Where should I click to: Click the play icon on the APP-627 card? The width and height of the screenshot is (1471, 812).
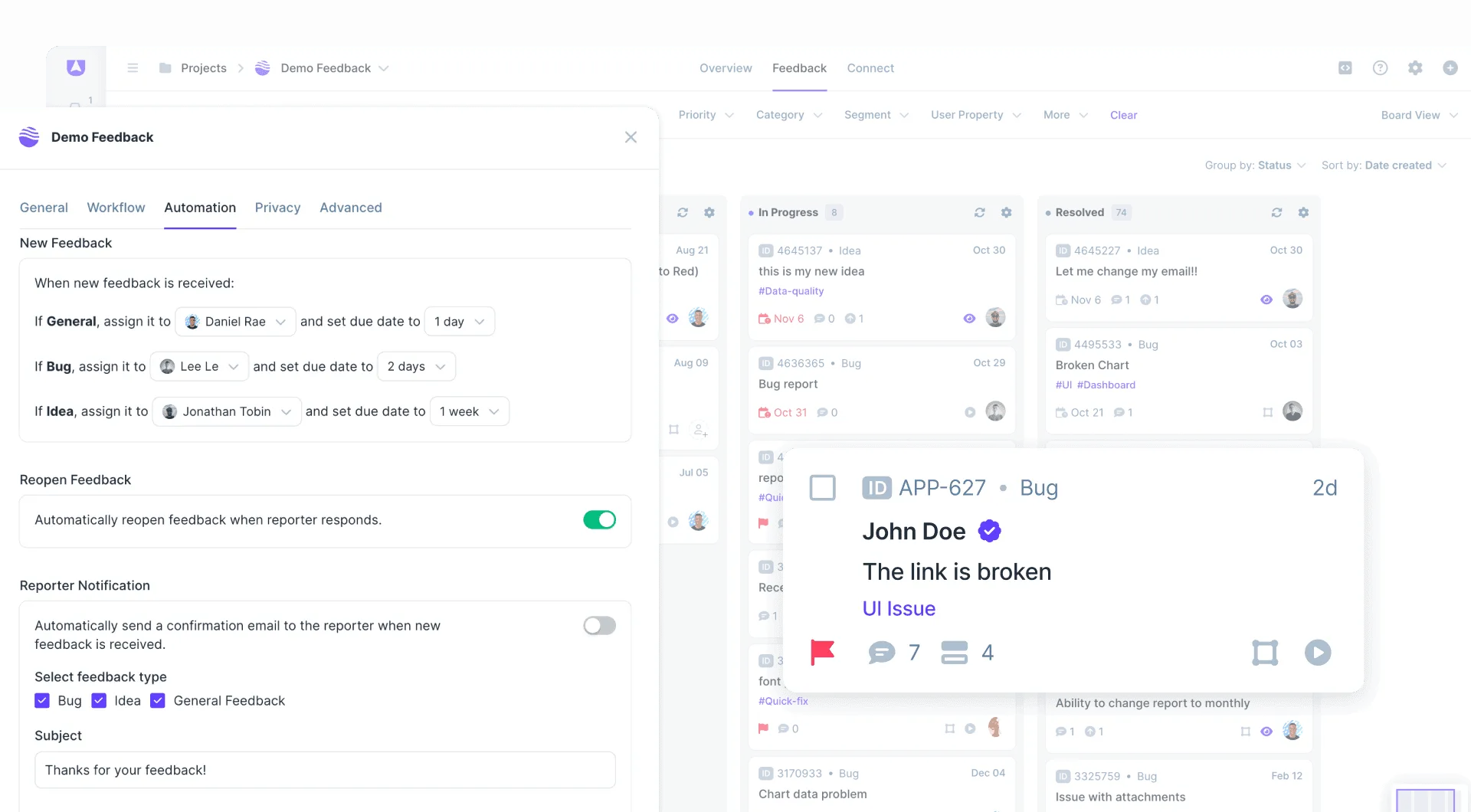pos(1319,653)
